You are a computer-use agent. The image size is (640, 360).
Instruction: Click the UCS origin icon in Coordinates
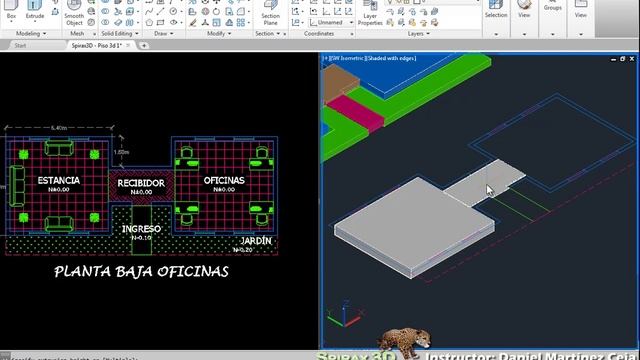pos(327,11)
